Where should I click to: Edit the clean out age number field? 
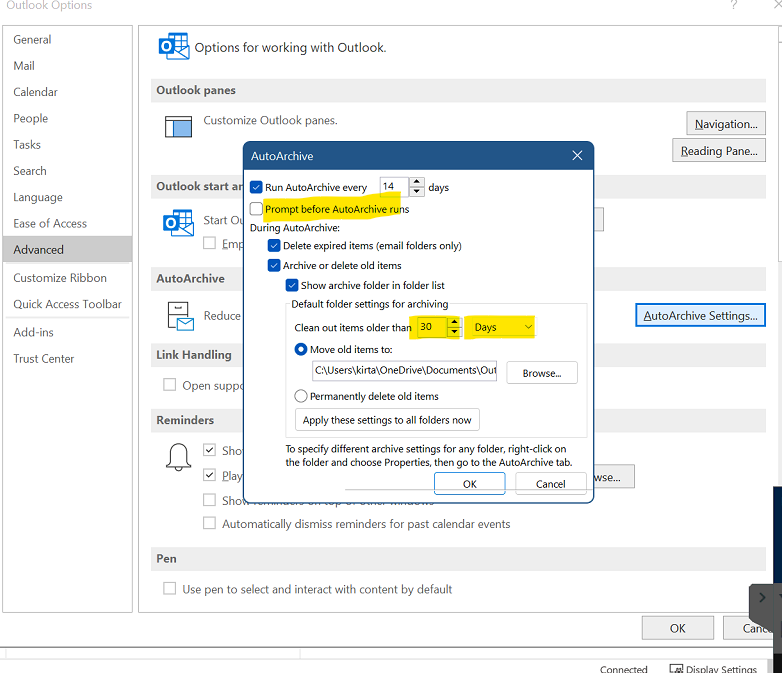point(432,327)
